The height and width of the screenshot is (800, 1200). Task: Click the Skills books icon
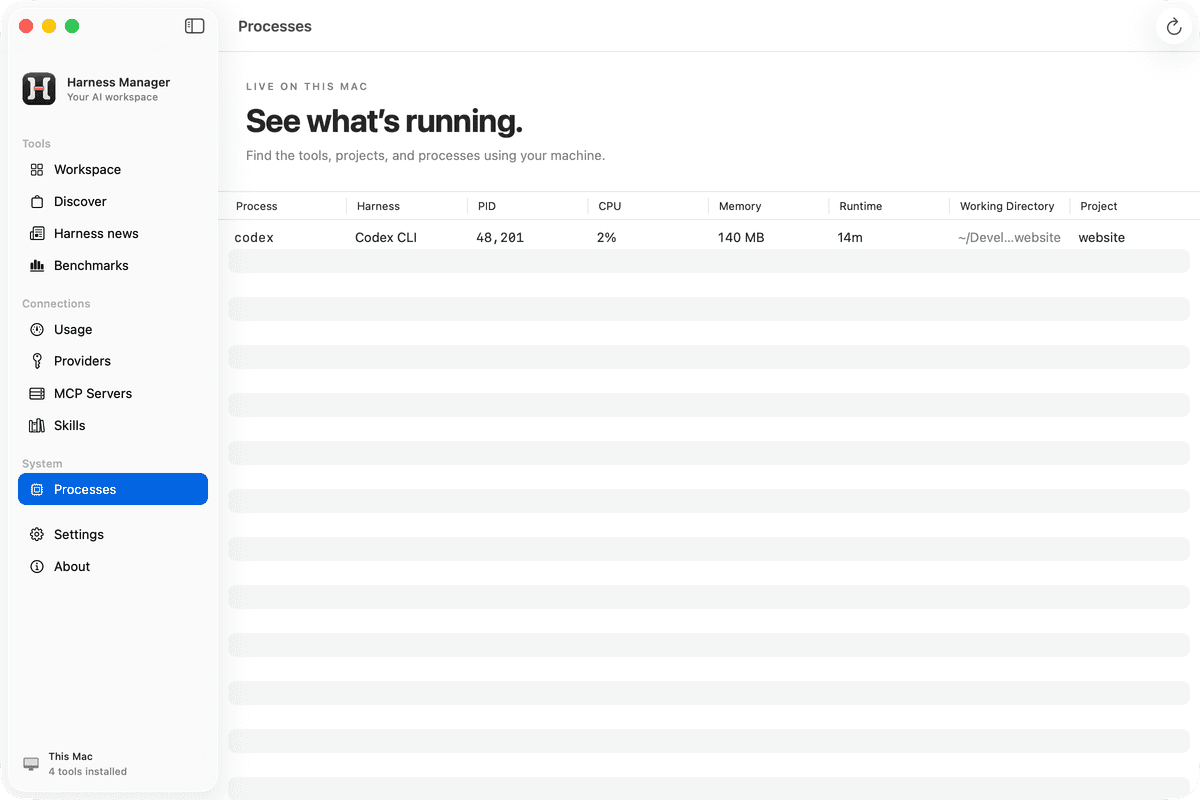pyautogui.click(x=37, y=426)
